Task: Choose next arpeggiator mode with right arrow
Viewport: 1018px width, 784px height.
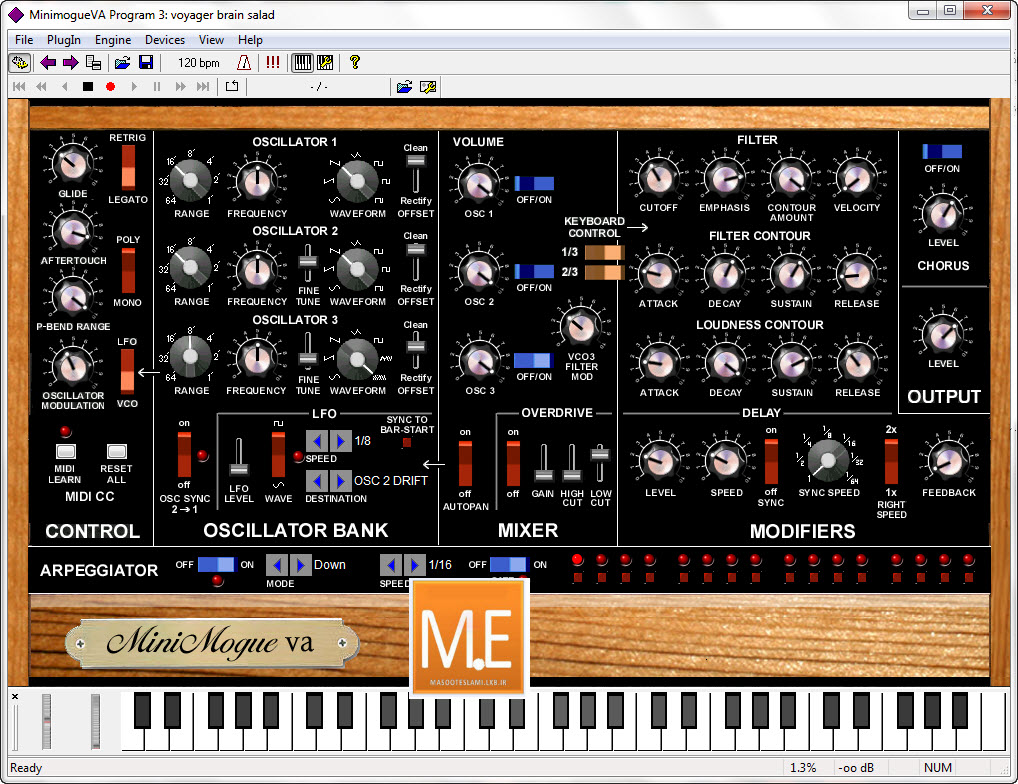Action: 300,565
